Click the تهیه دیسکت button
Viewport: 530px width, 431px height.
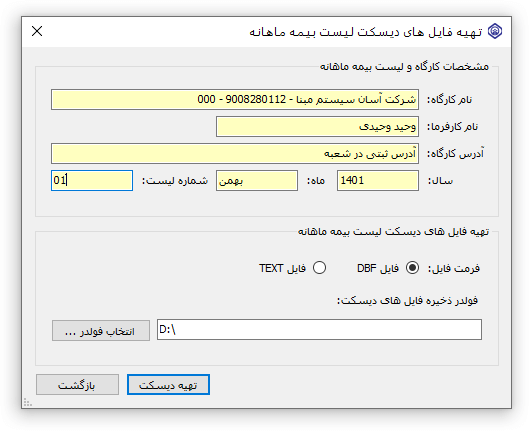click(168, 384)
